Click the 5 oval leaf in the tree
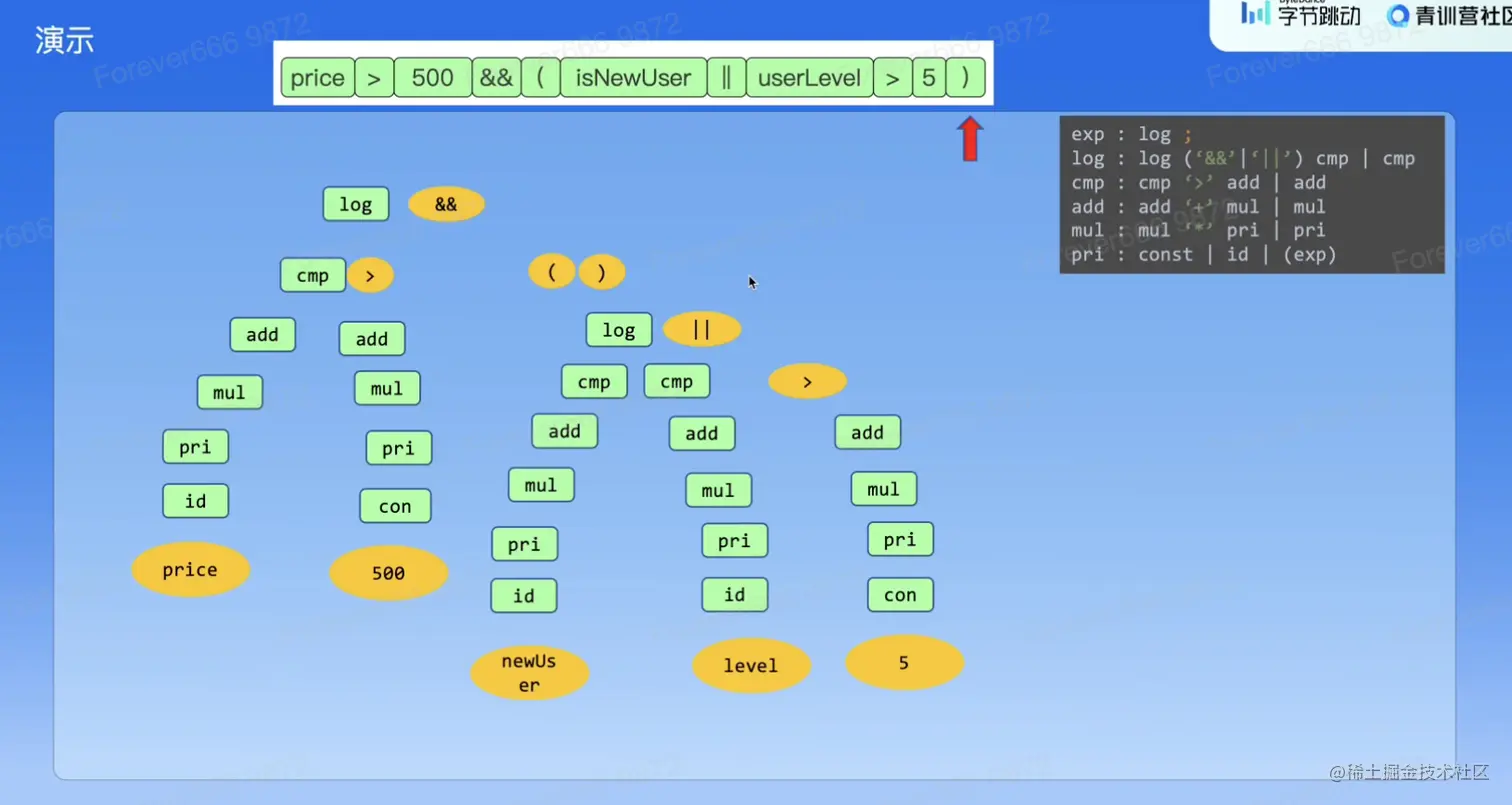 pos(904,662)
